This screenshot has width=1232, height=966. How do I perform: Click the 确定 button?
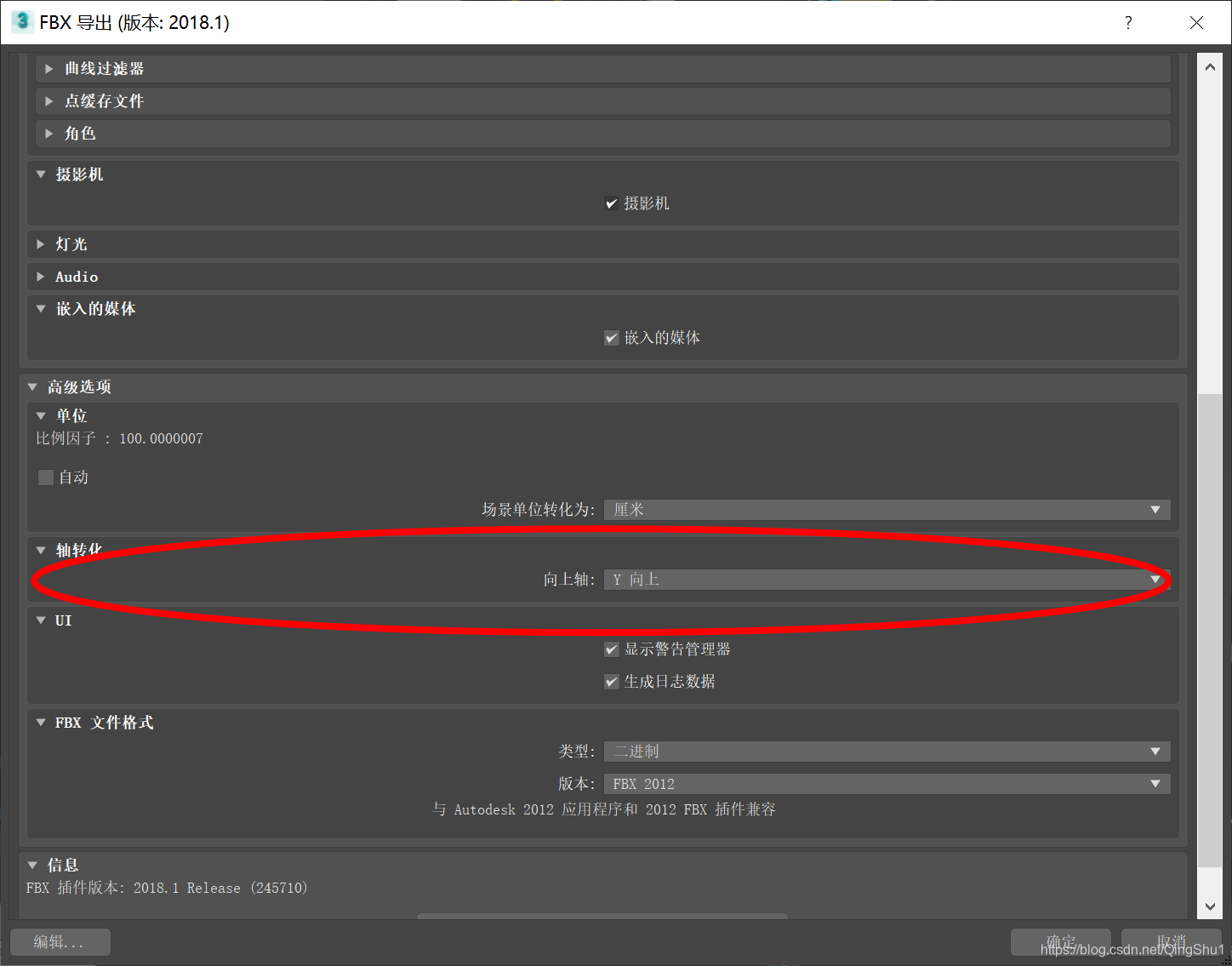(1061, 942)
